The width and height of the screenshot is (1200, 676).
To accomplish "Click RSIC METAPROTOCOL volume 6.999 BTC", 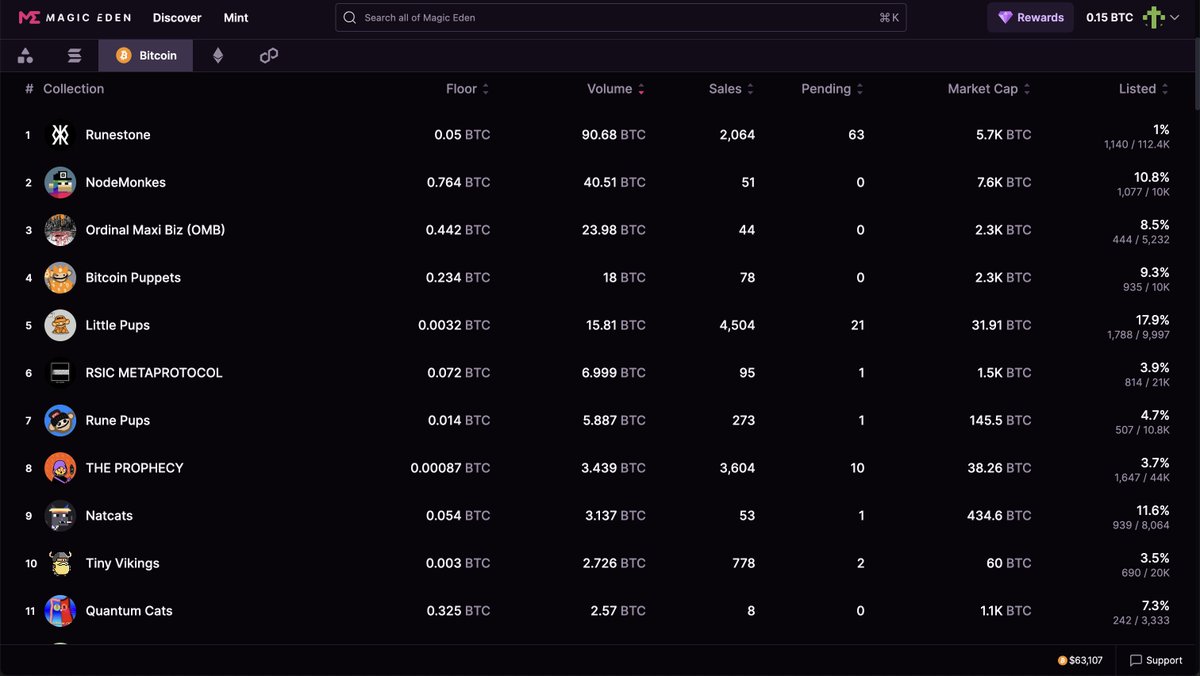I will click(x=614, y=373).
